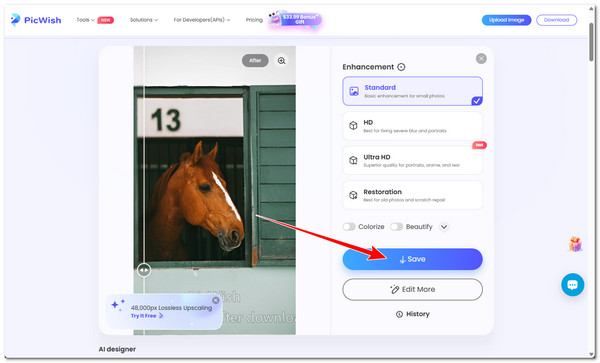Click the Try it Free link

pyautogui.click(x=147, y=316)
